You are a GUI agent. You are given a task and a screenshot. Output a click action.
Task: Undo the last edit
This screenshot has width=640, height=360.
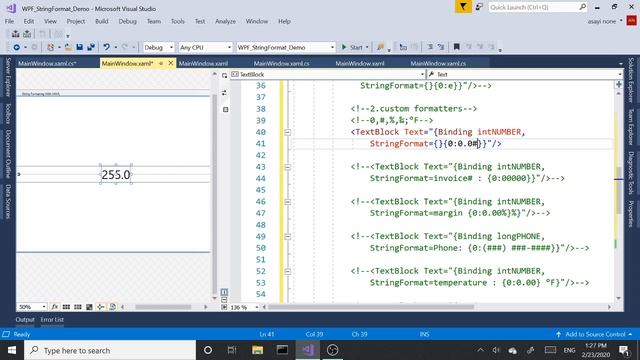(107, 47)
